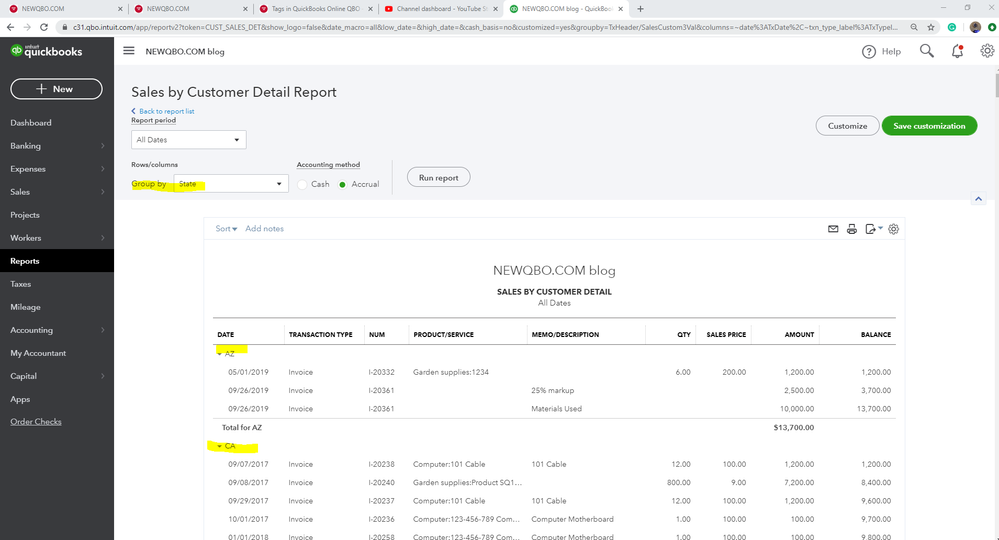Open the Sort dropdown
This screenshot has height=540, width=999.
(226, 229)
